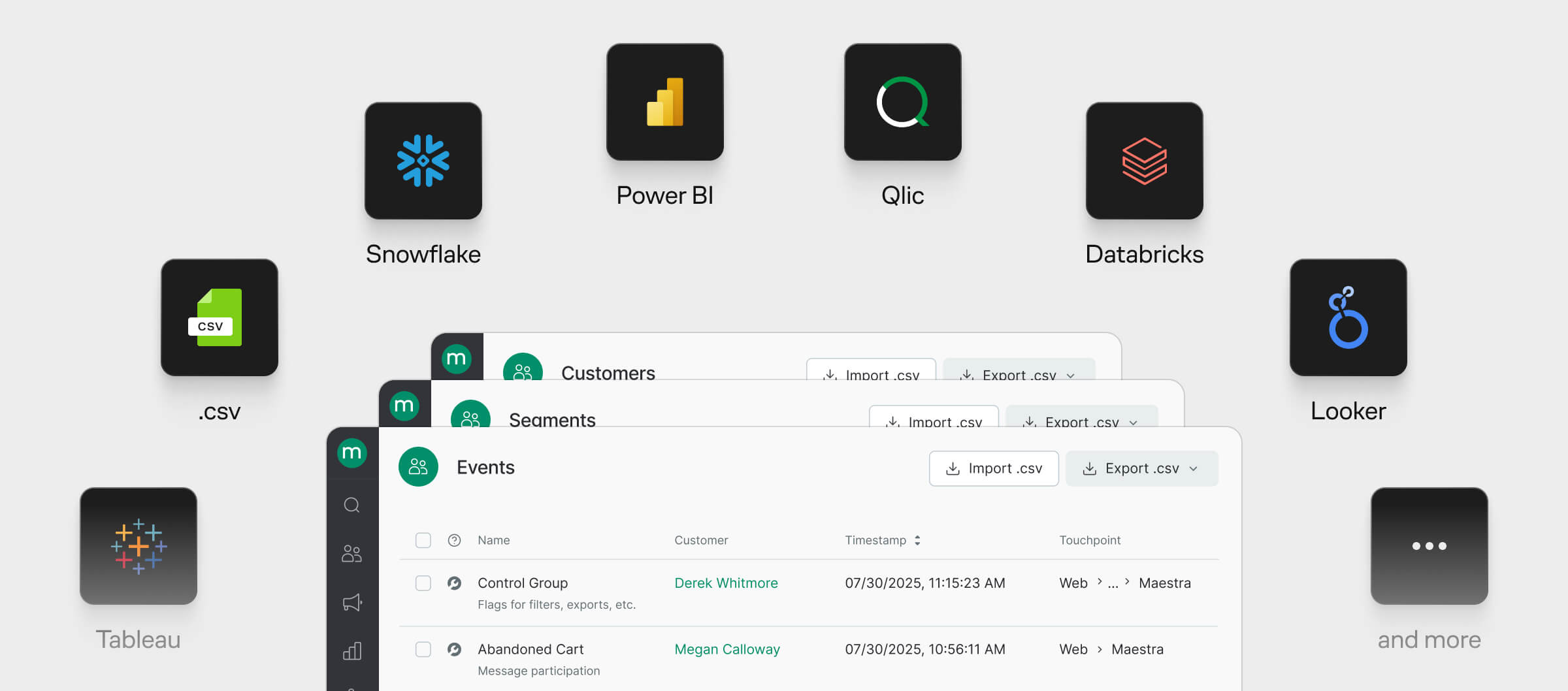1568x691 pixels.
Task: Click the Tableau integration tile
Action: click(x=138, y=546)
